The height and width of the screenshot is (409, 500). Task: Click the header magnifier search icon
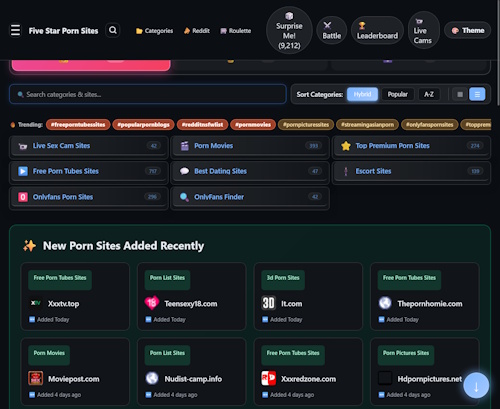113,30
